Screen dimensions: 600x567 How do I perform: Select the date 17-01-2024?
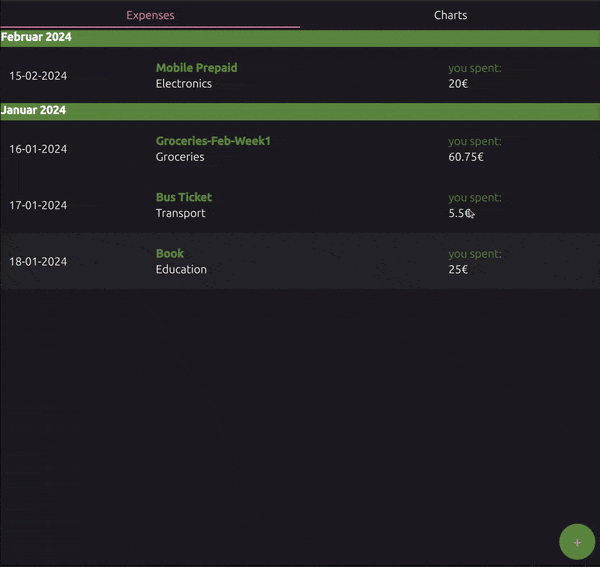(x=38, y=205)
